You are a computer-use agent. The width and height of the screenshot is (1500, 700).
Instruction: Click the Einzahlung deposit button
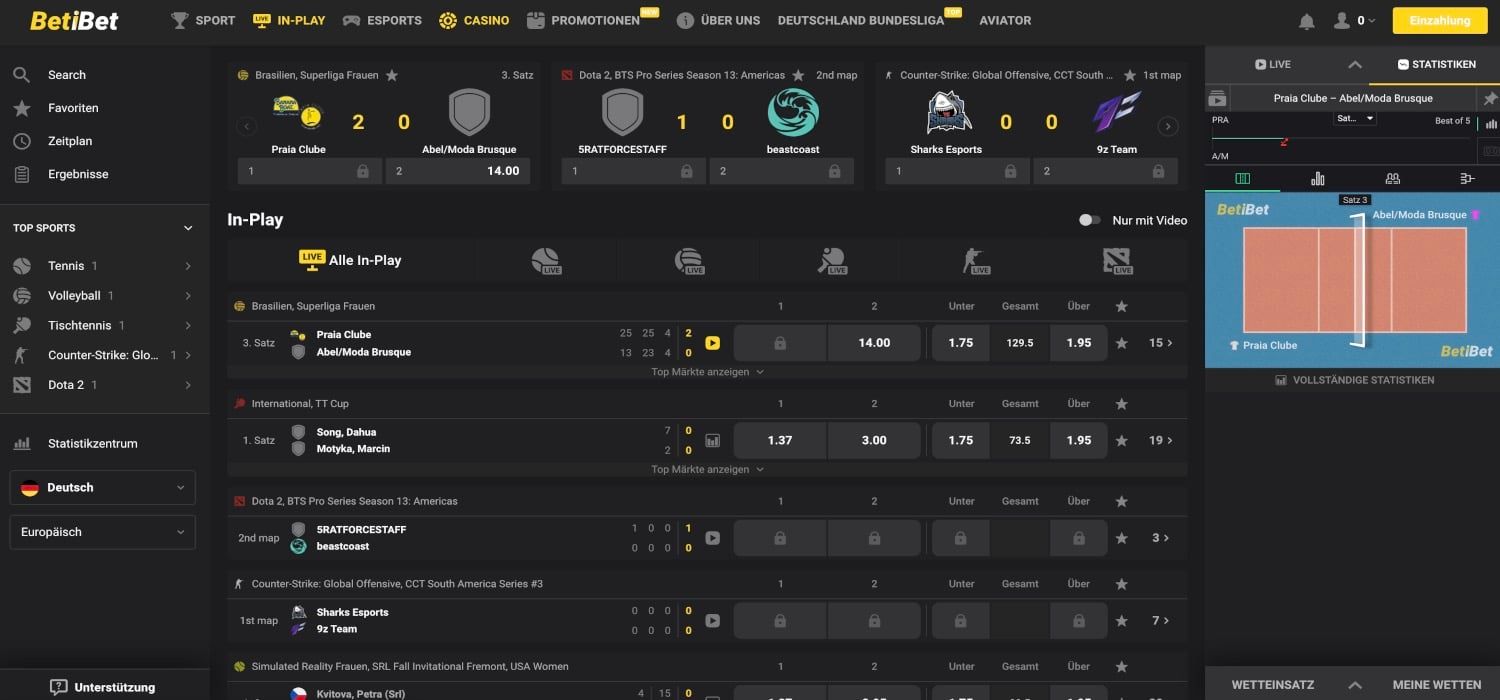[1439, 20]
